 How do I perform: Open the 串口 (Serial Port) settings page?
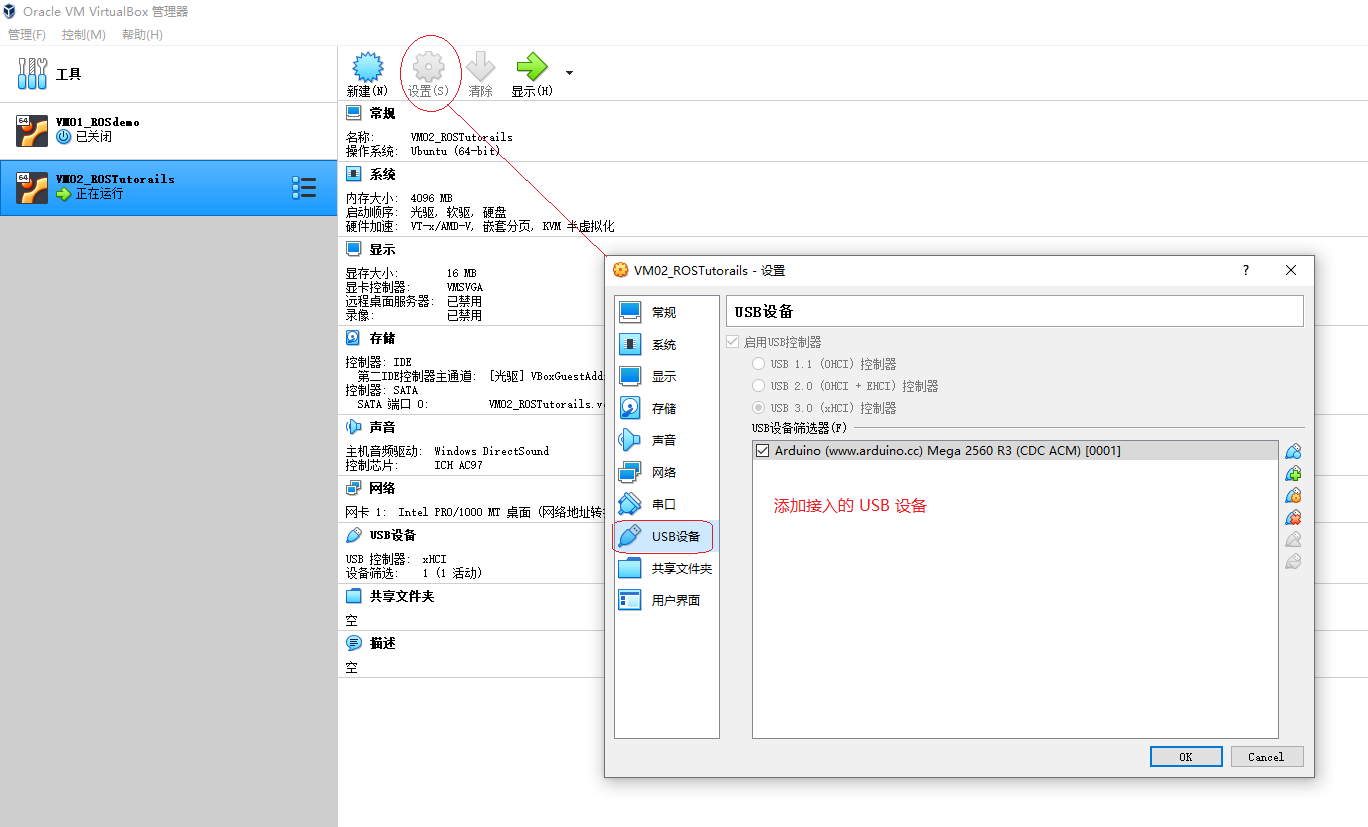coord(666,503)
